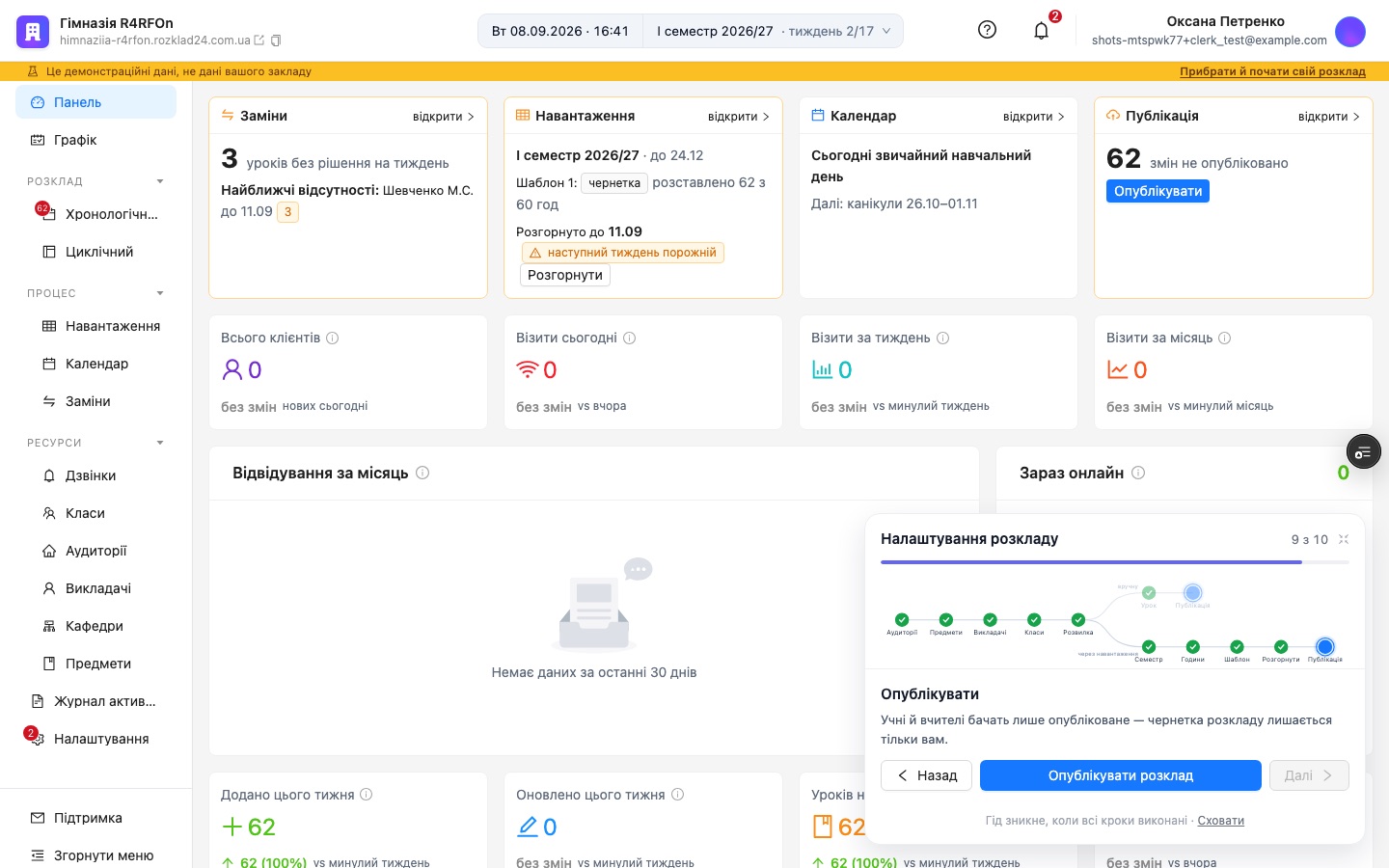Viewport: 1389px width, 868px height.
Task: Click Згорнути меню at sidebar bottom
Action: [x=95, y=855]
